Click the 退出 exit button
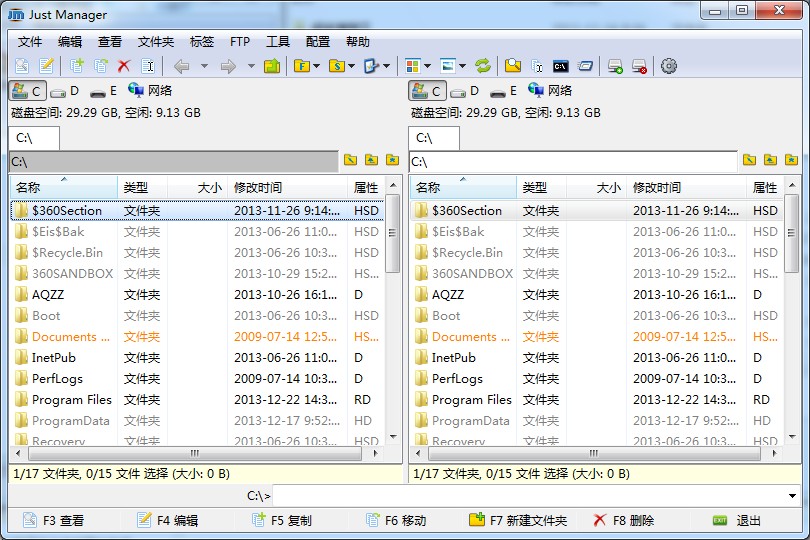 pyautogui.click(x=737, y=520)
